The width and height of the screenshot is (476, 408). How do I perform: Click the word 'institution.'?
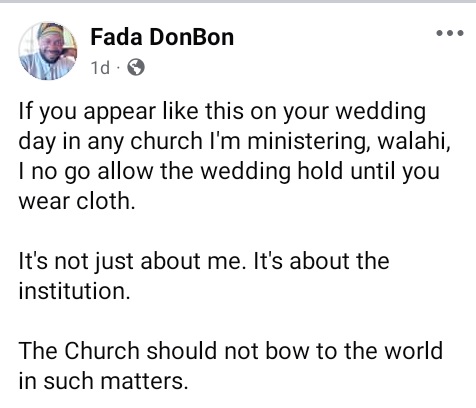point(74,291)
